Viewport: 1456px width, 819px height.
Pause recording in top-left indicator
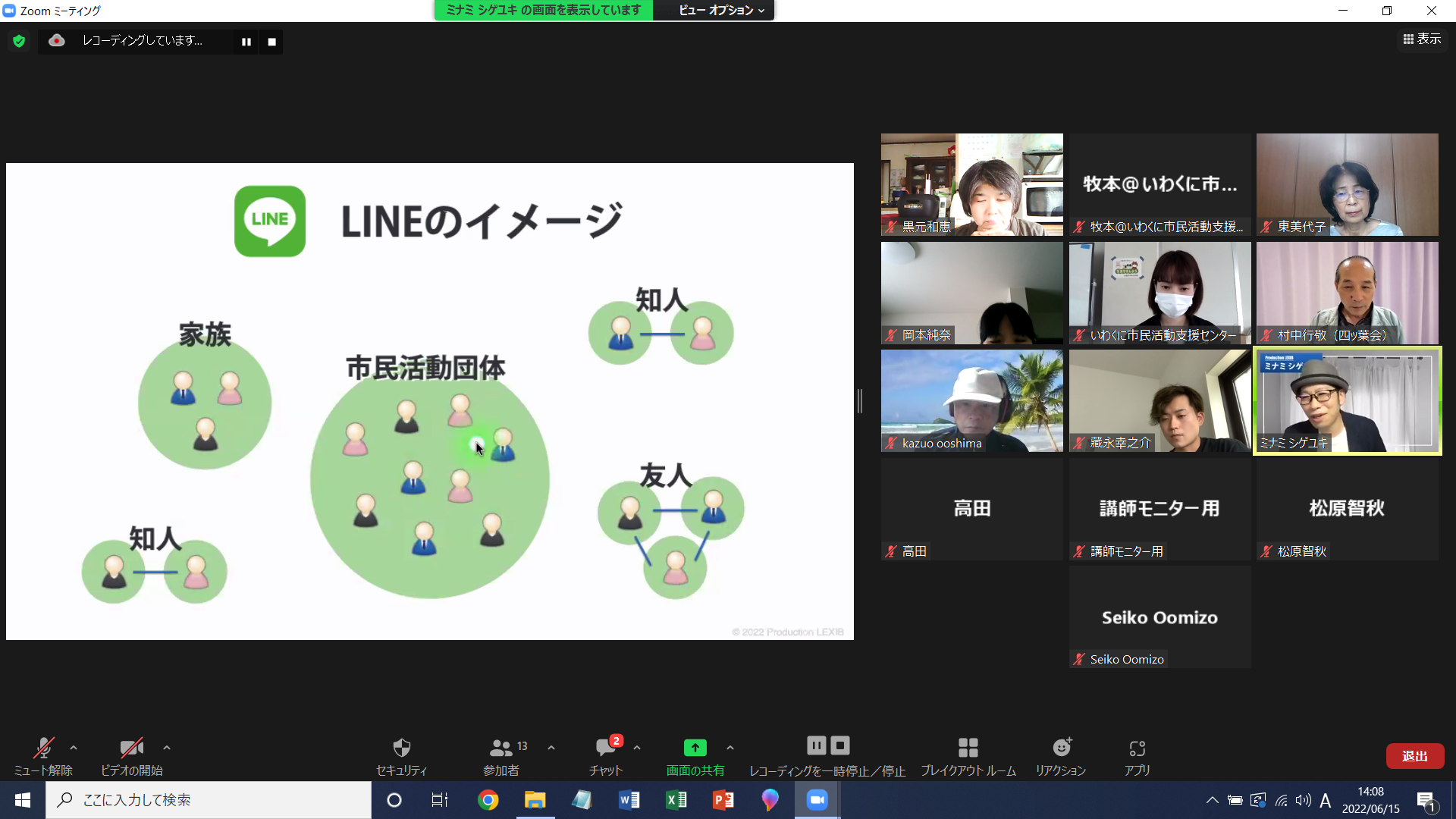click(246, 42)
